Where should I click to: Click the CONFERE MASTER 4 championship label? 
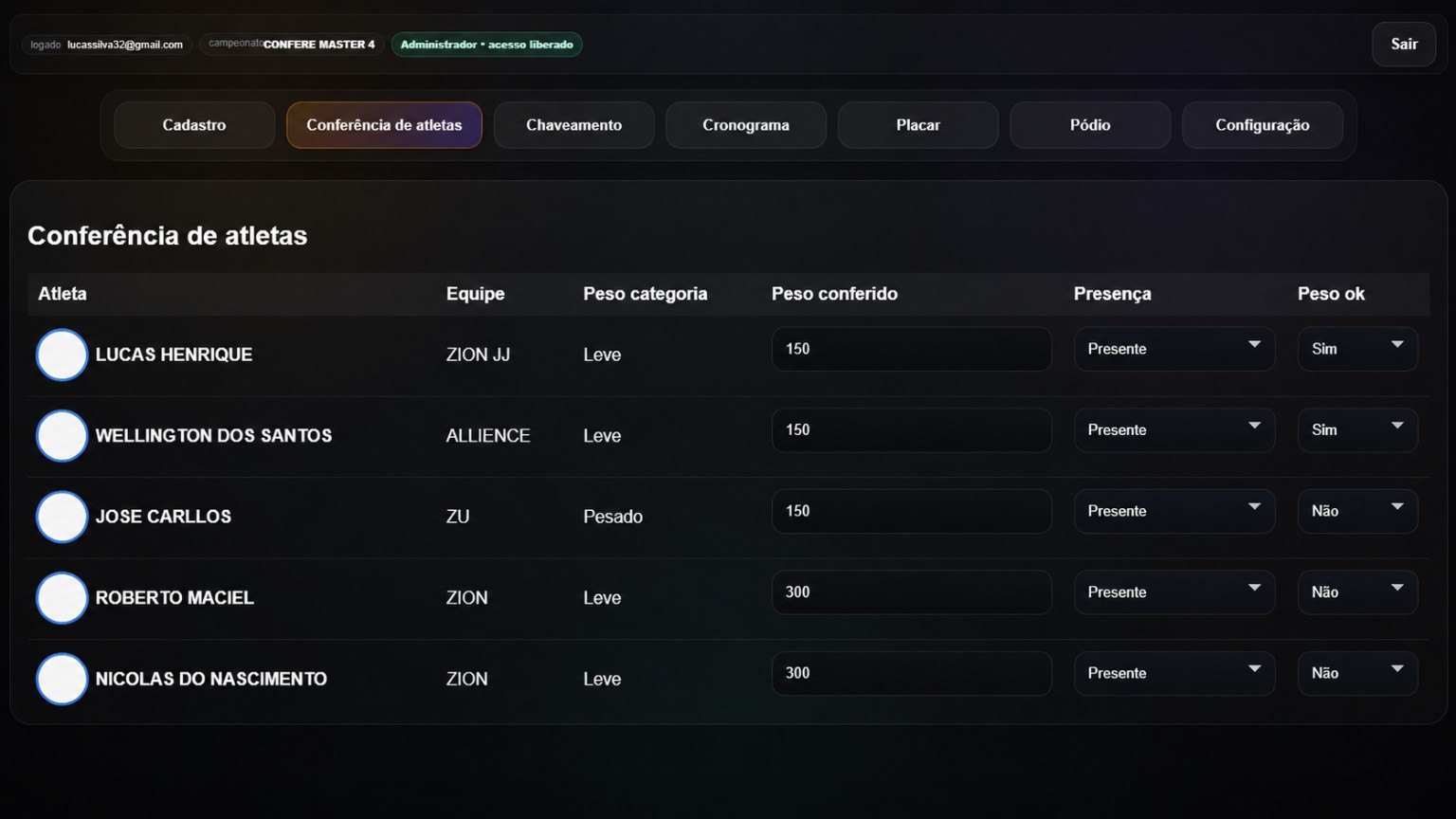[319, 45]
